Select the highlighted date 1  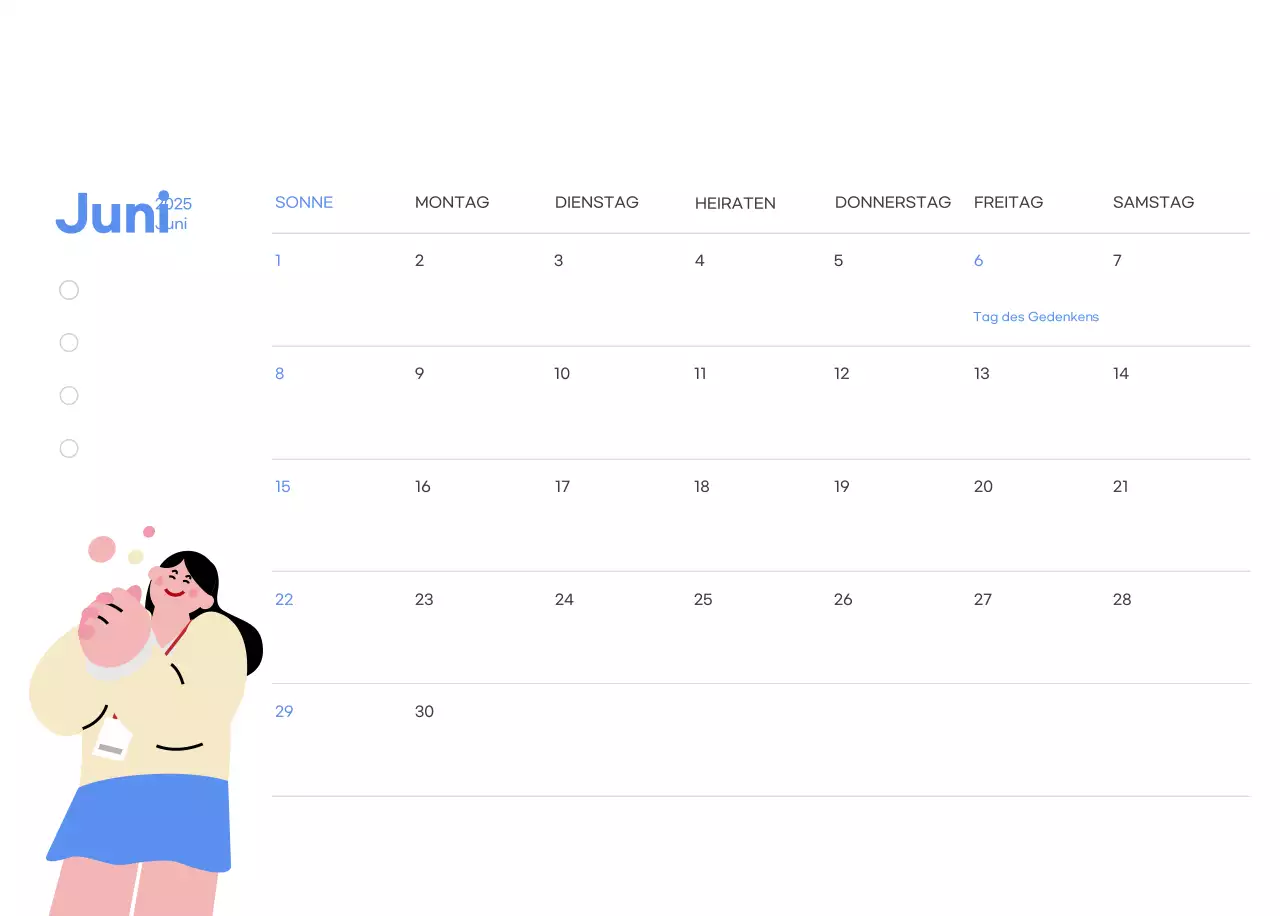coord(278,260)
